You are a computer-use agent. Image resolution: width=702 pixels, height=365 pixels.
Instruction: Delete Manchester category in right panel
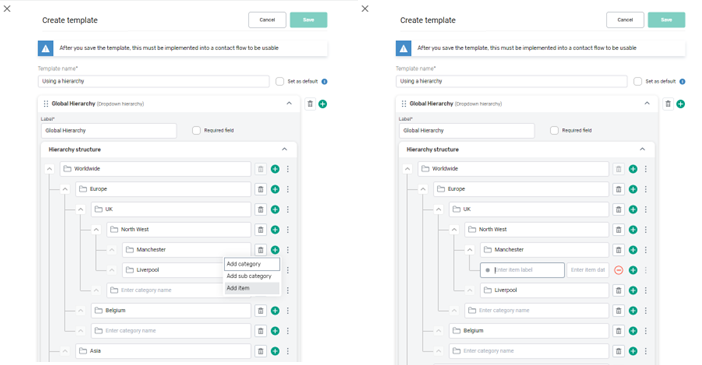click(618, 249)
